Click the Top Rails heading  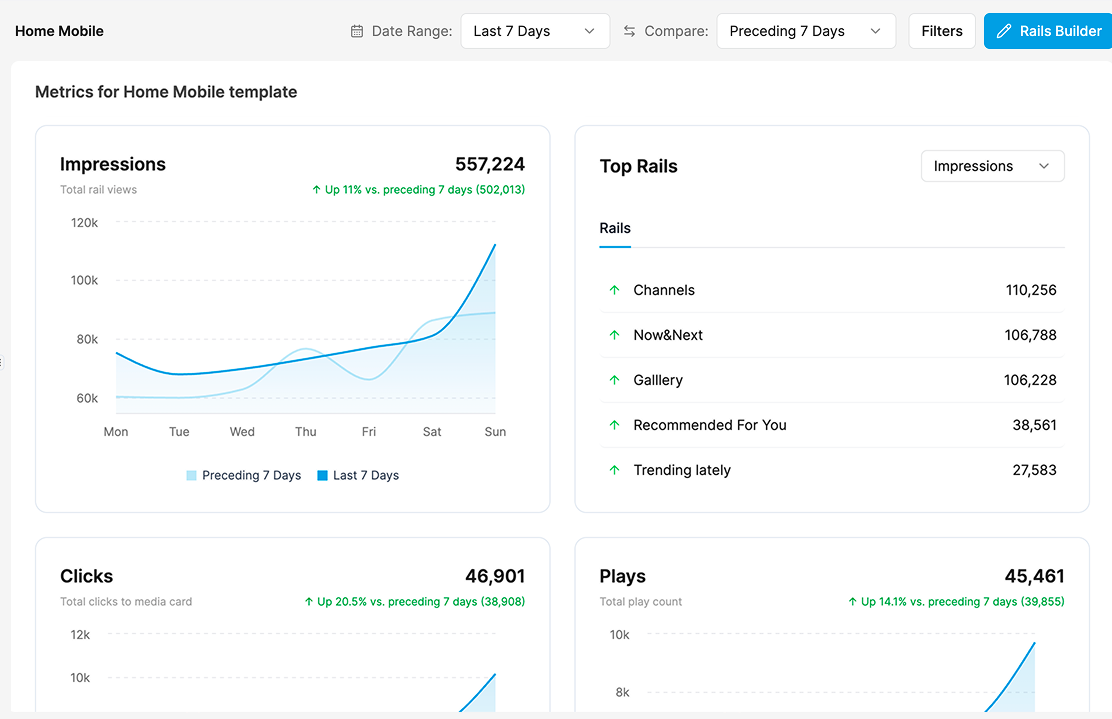(x=638, y=167)
